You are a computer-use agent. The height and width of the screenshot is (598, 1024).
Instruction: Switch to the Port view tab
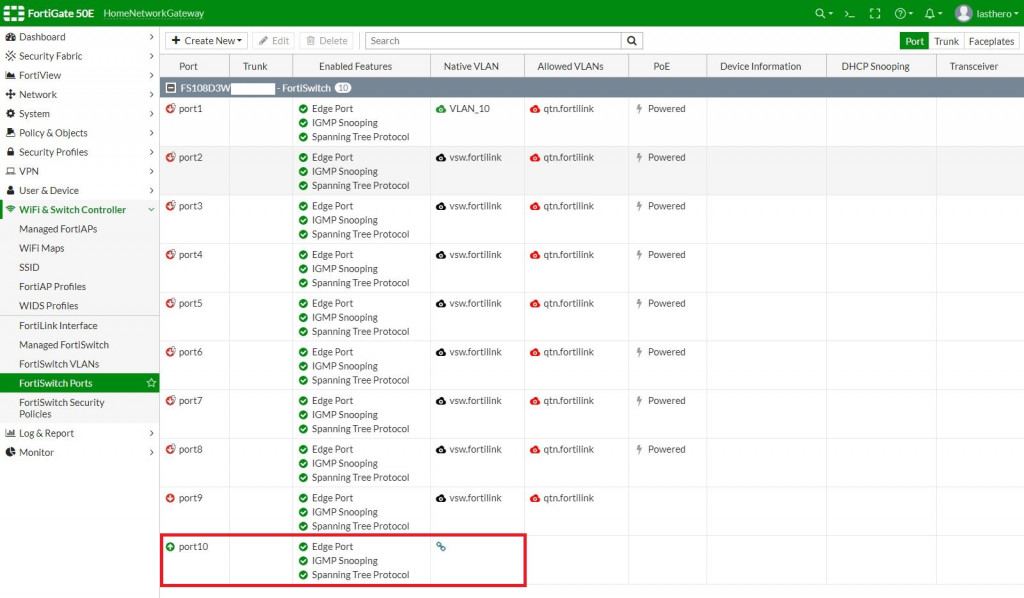point(914,40)
